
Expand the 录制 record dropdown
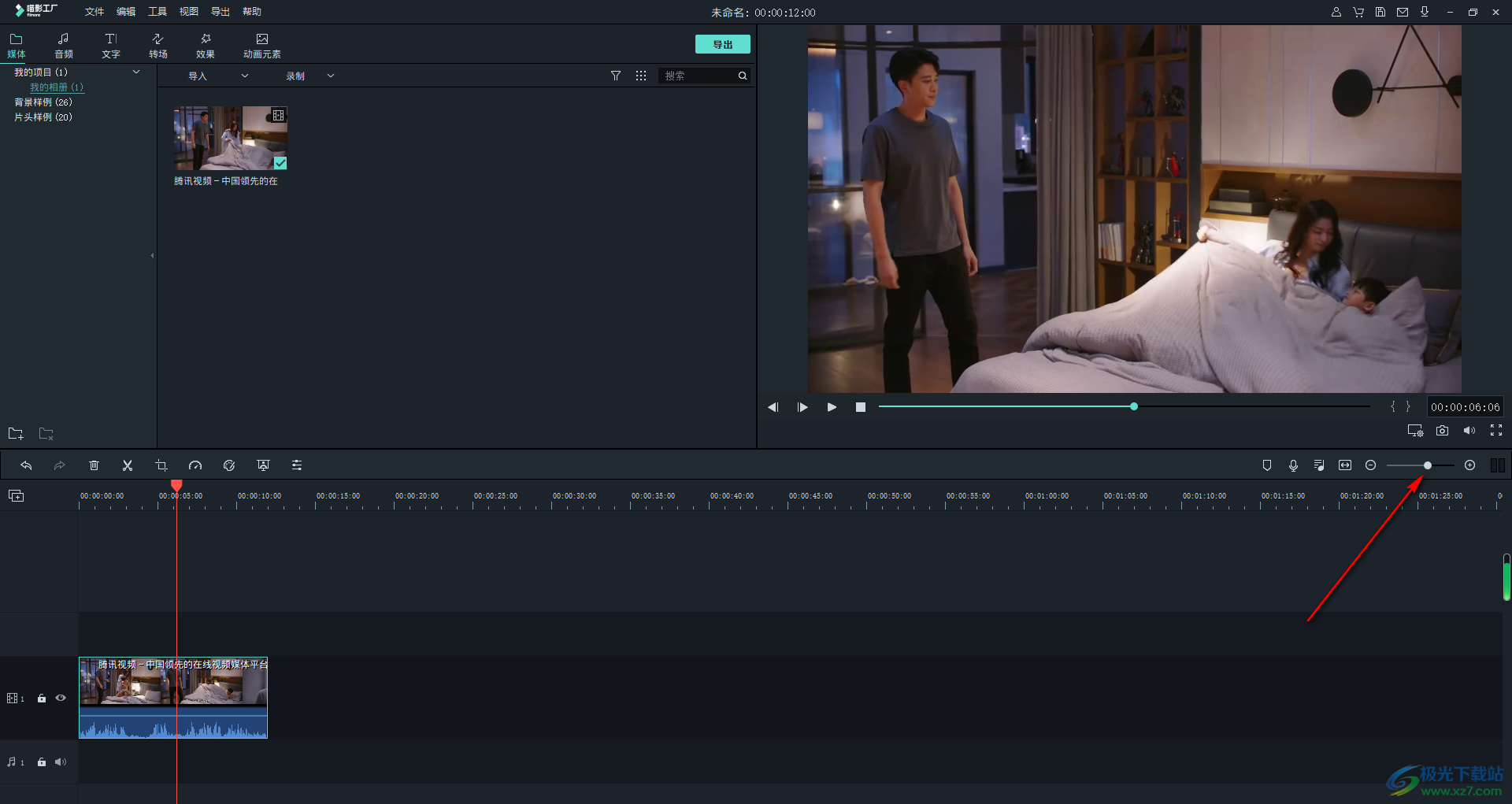pos(331,76)
